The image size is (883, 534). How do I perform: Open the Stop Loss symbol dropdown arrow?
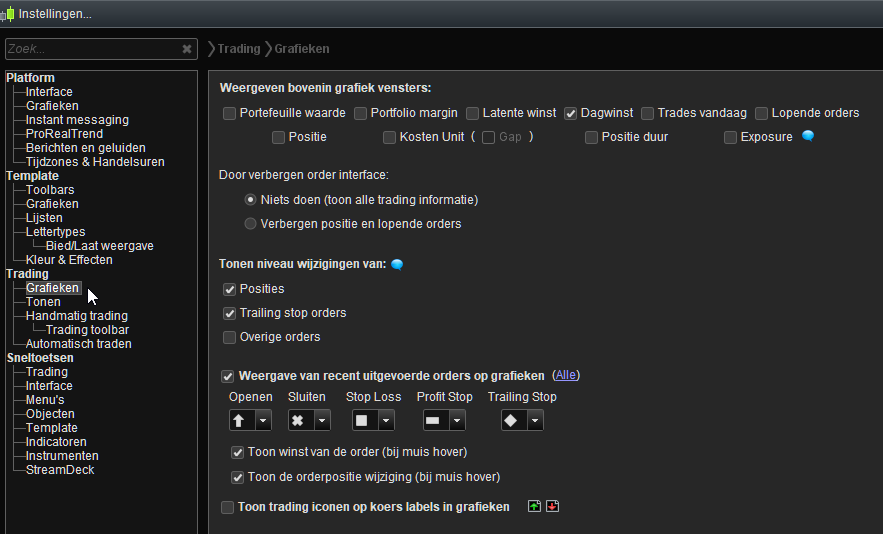[x=384, y=421]
